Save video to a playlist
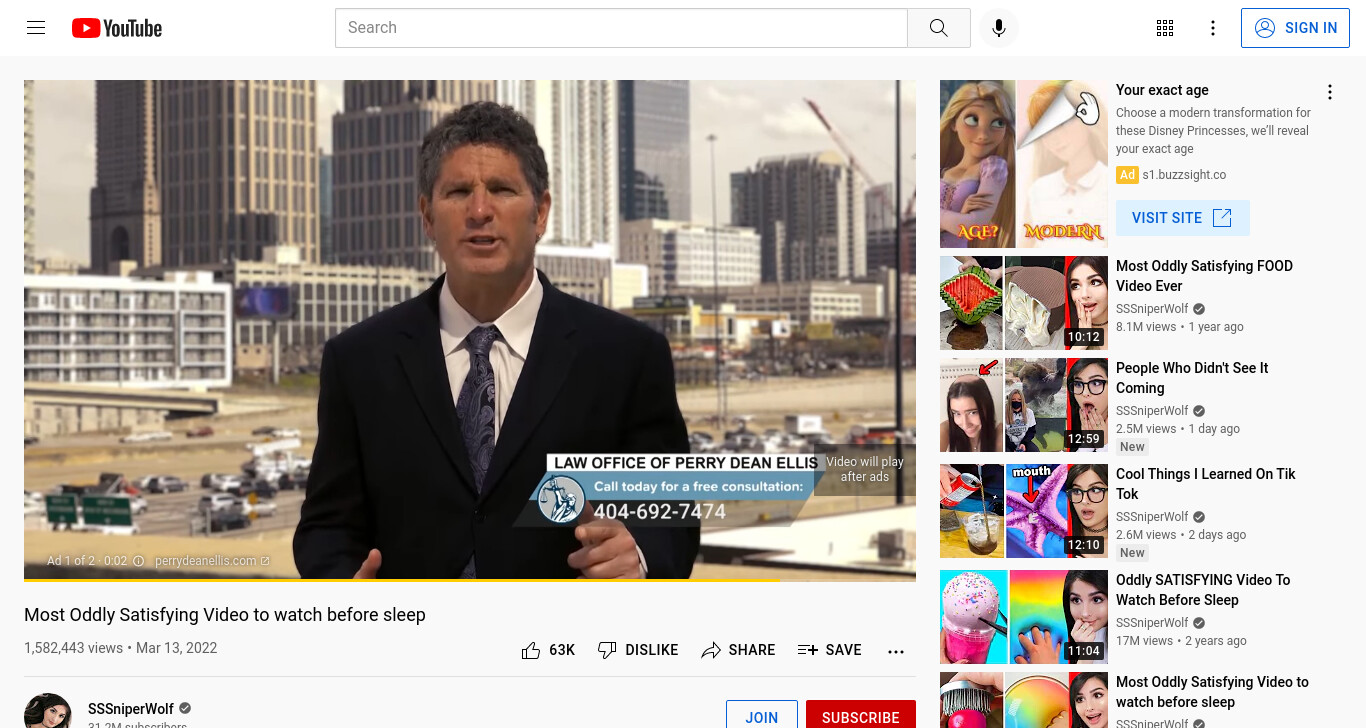 (829, 650)
